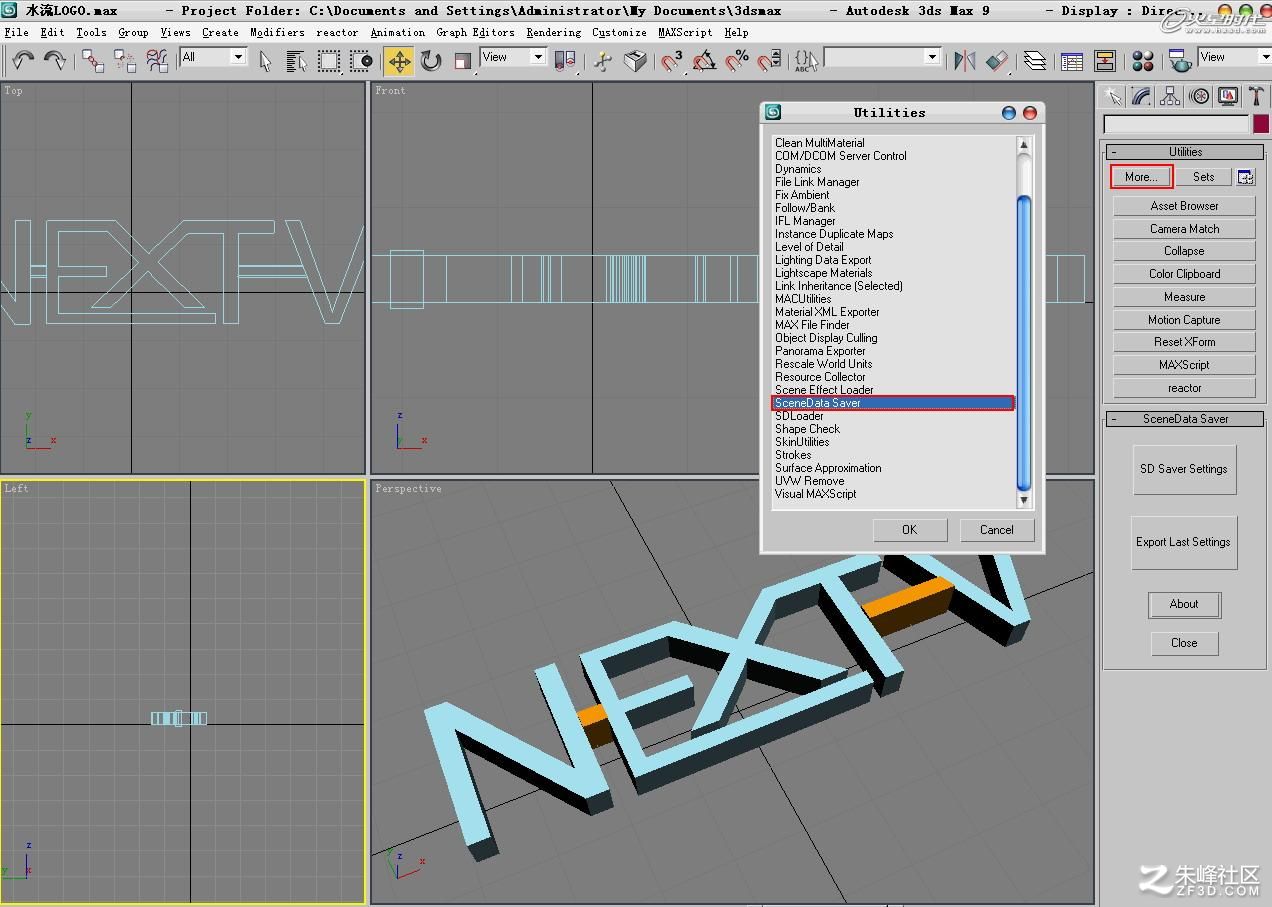Click the Use Pivot Point Center icon
Viewport: 1272px width, 907px height.
click(565, 61)
